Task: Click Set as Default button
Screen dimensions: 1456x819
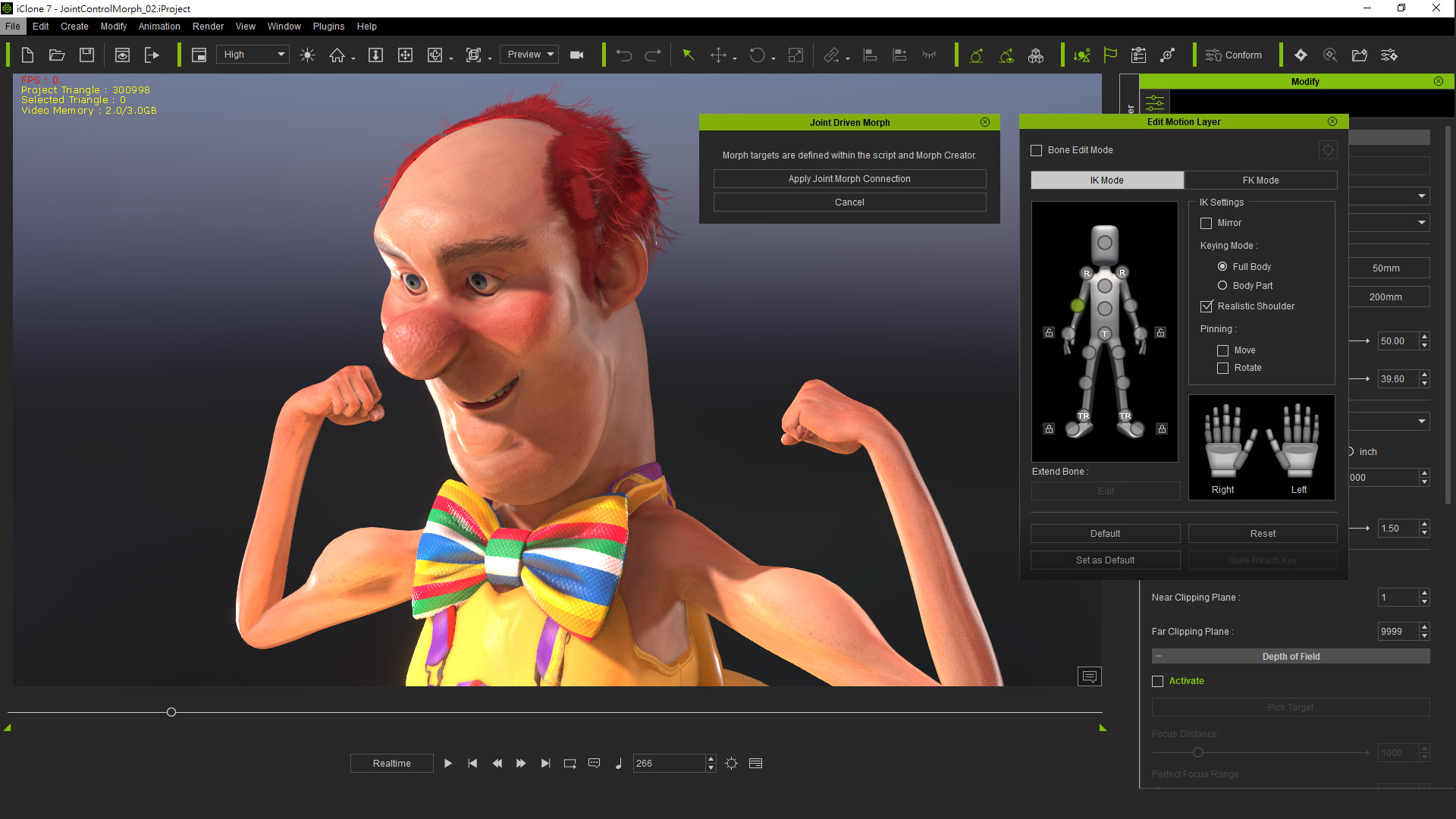Action: pyautogui.click(x=1105, y=560)
